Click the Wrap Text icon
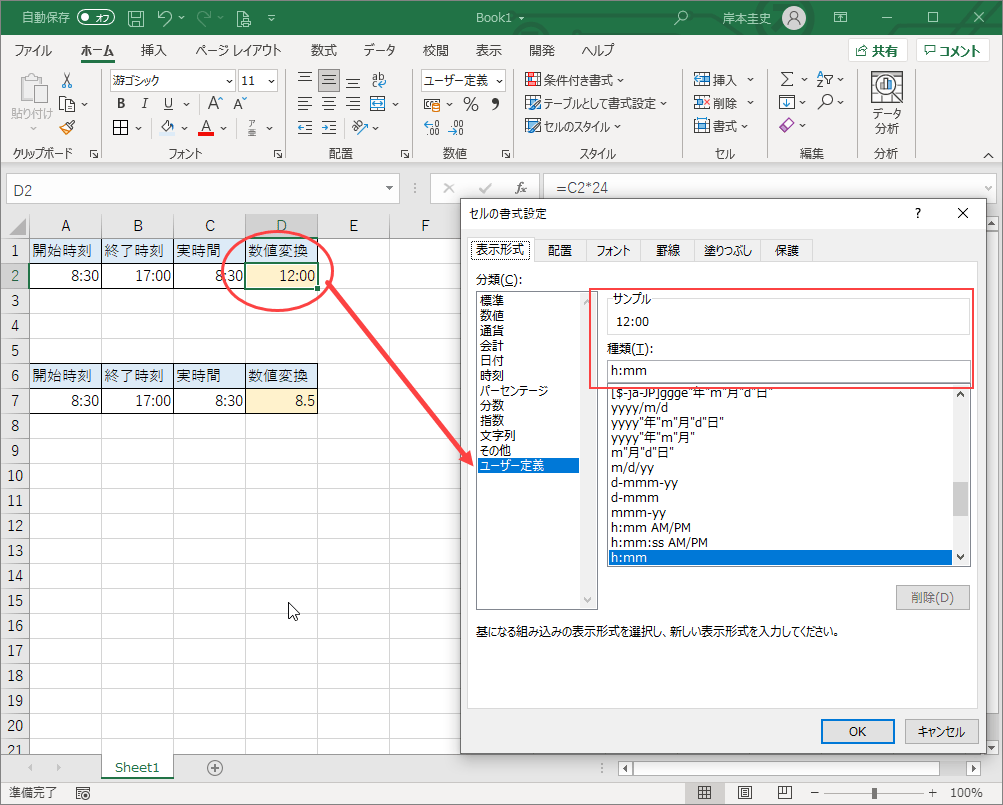The image size is (1003, 805). (x=378, y=80)
